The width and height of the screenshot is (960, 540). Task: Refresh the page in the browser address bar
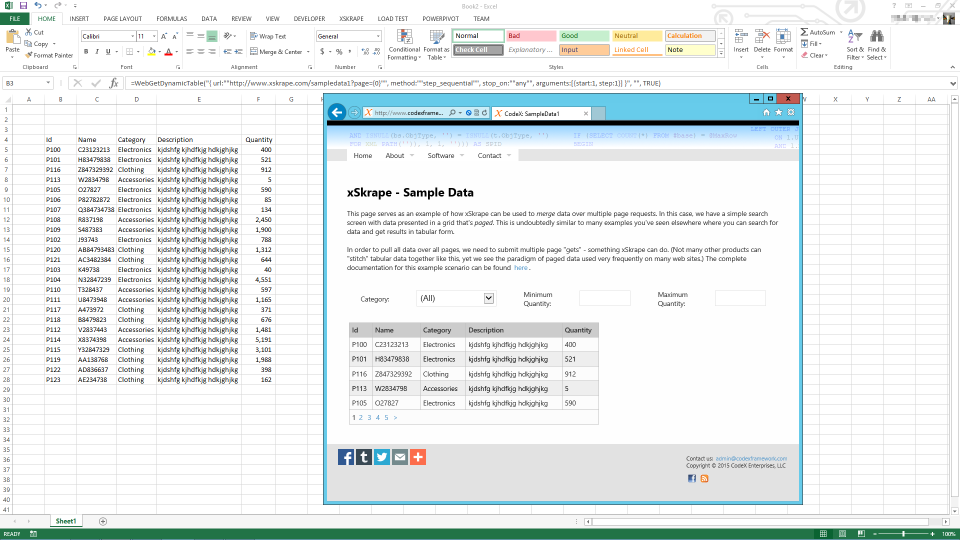pyautogui.click(x=484, y=113)
